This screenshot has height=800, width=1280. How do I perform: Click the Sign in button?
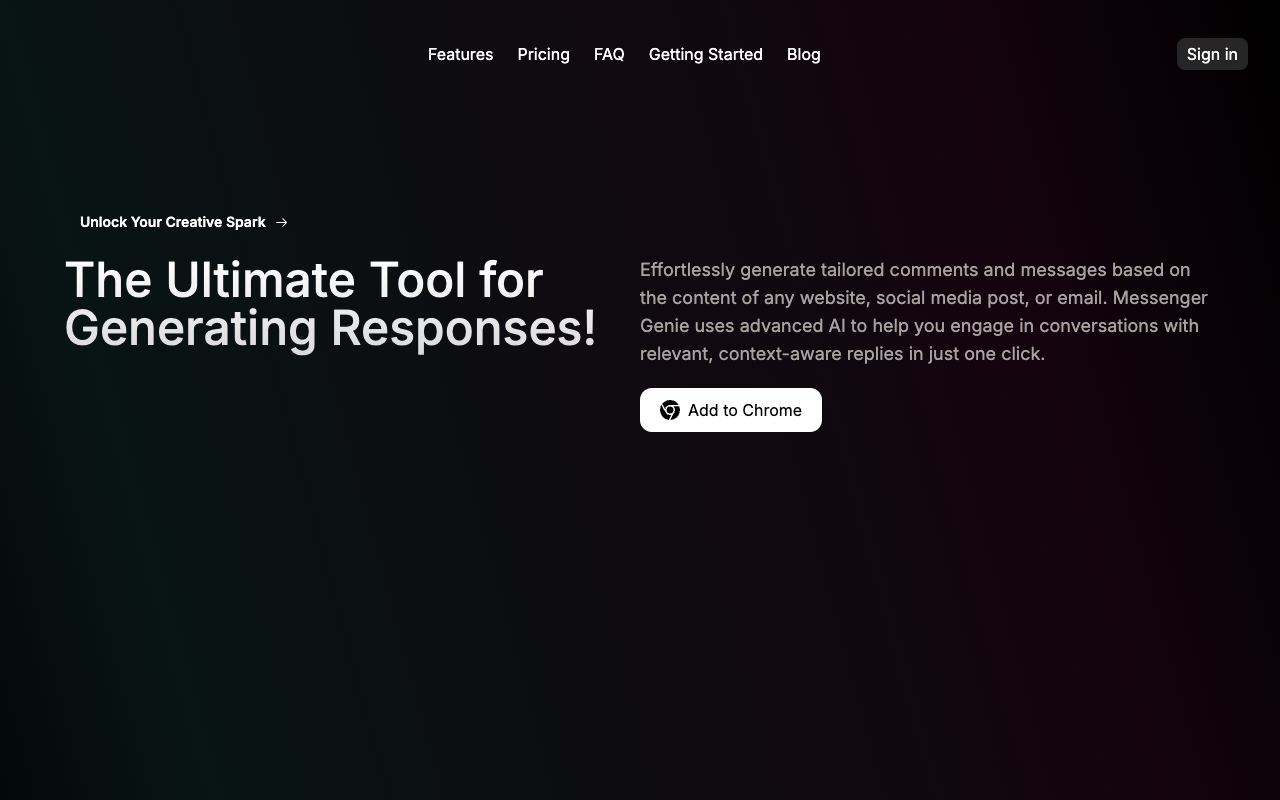point(1212,54)
